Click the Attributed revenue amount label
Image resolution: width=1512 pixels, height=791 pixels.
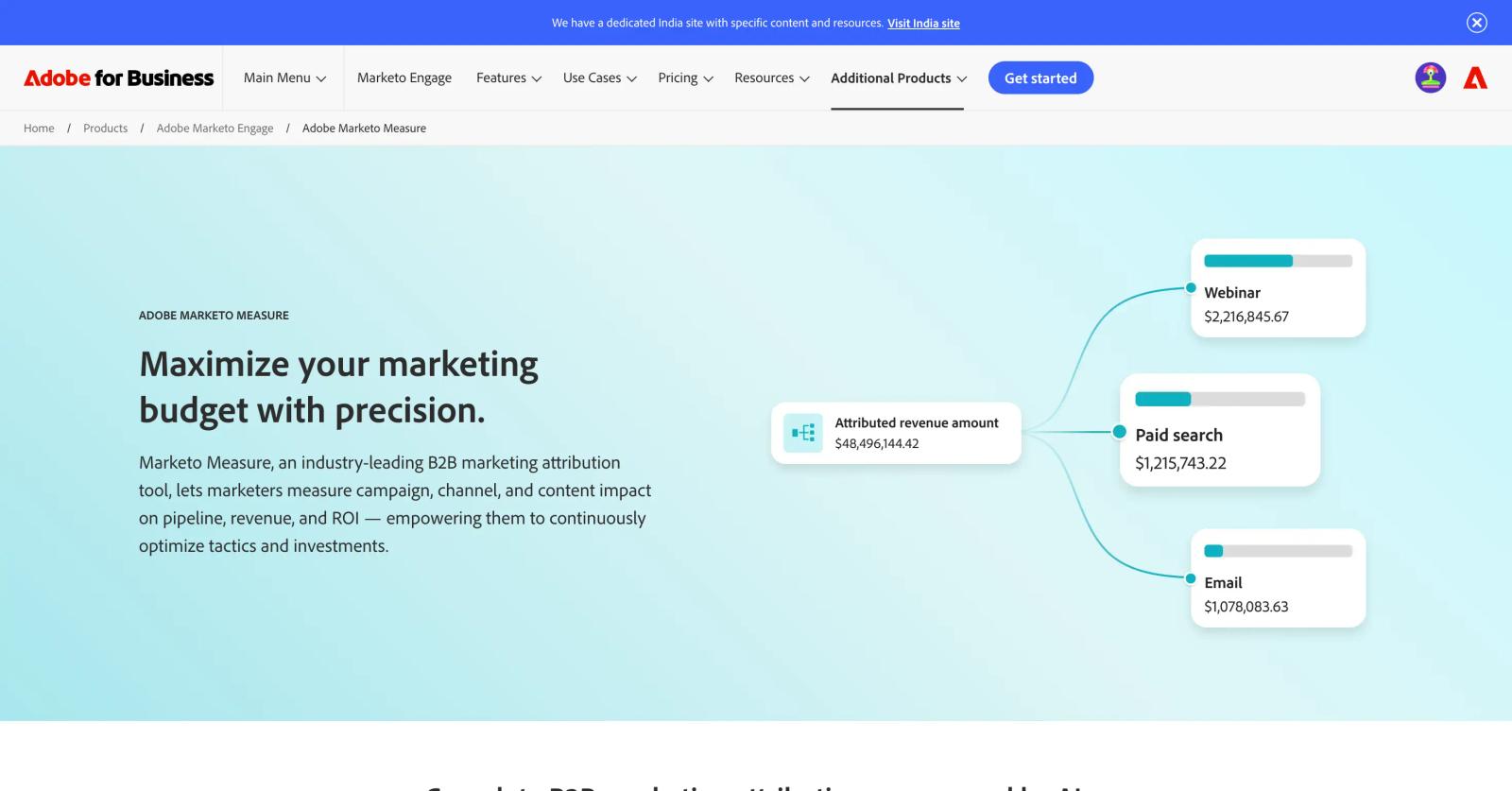917,422
